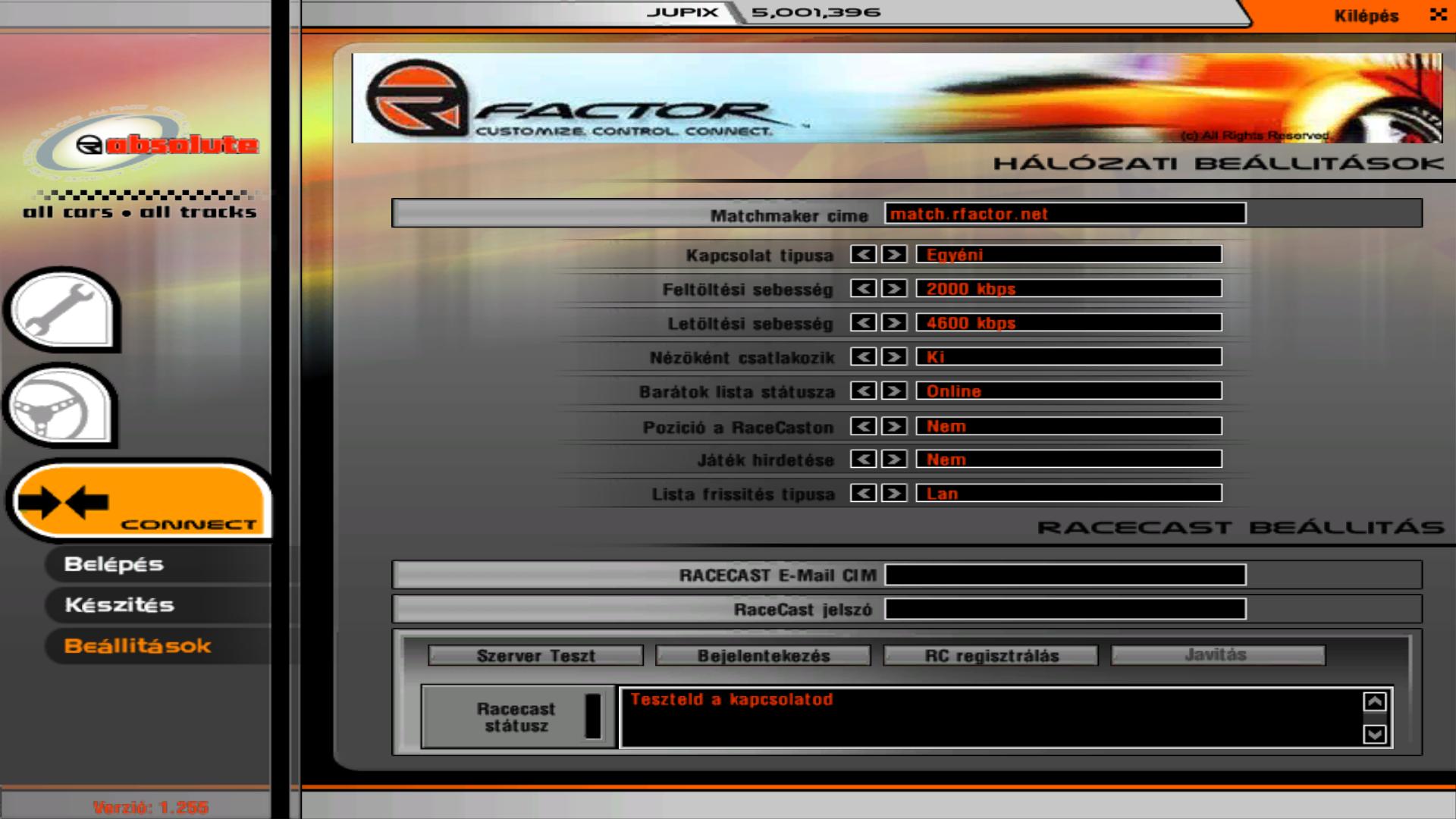Viewport: 1456px width, 819px height.
Task: Toggle Pozició a RaceCaston left arrow
Action: (x=863, y=426)
